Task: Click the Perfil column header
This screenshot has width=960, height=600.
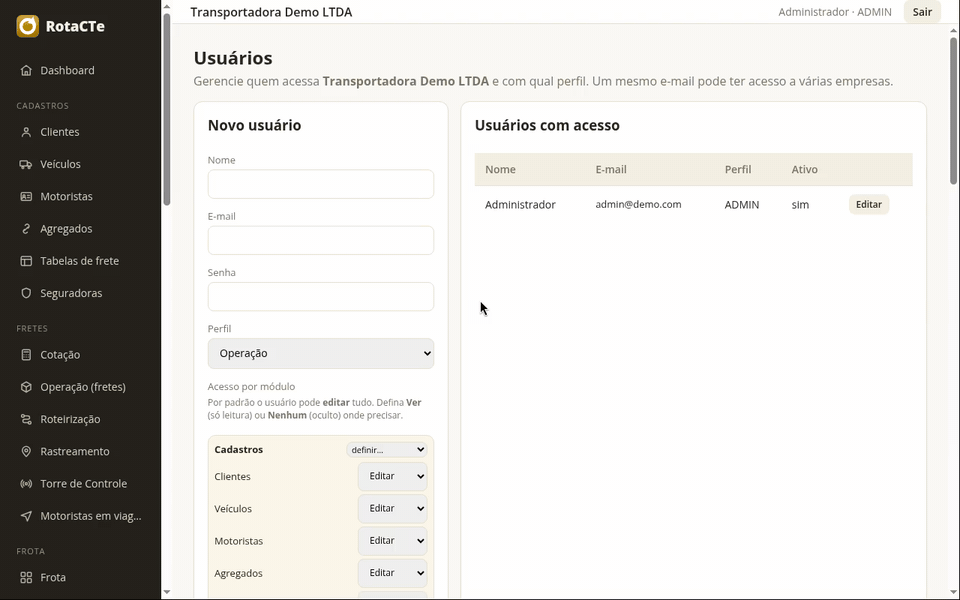Action: click(738, 170)
